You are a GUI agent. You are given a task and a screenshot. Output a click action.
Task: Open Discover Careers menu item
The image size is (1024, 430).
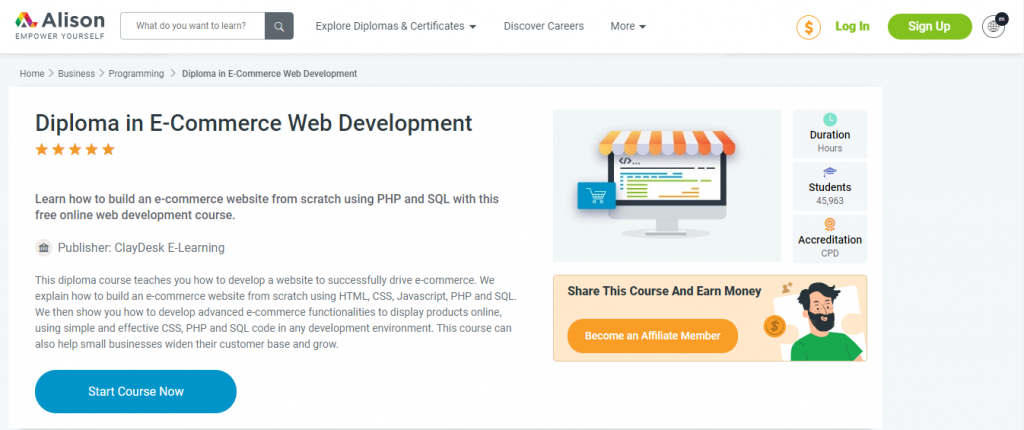pyautogui.click(x=544, y=26)
